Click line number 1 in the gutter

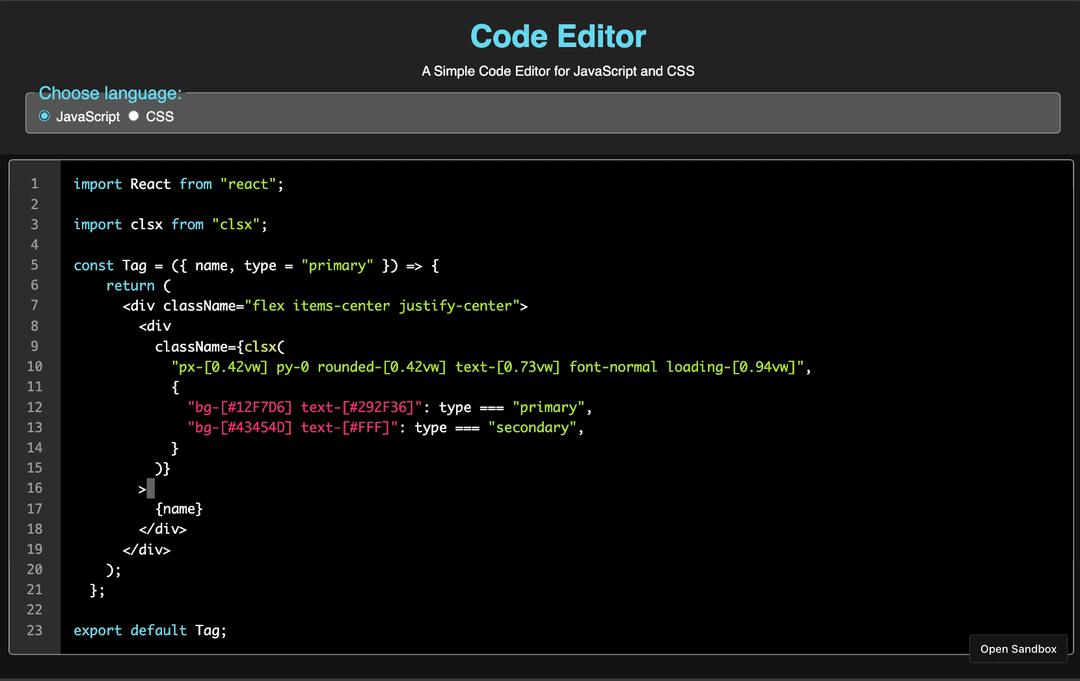tap(34, 184)
